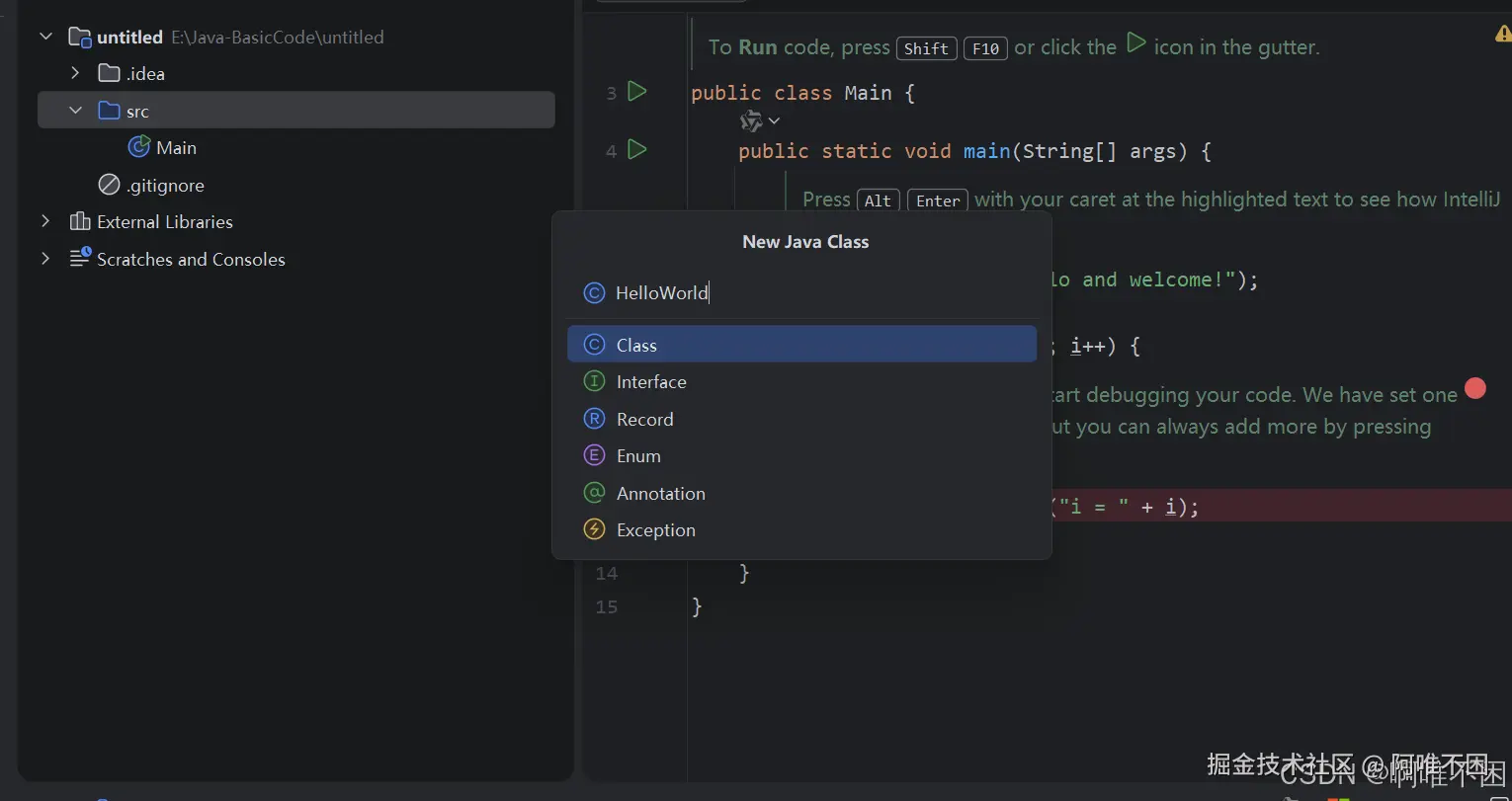Click the Scratches and Consoles icon
The height and width of the screenshot is (801, 1512).
[80, 259]
